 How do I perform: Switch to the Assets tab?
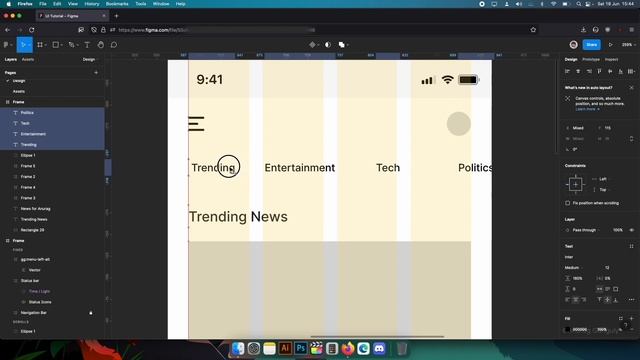point(28,60)
